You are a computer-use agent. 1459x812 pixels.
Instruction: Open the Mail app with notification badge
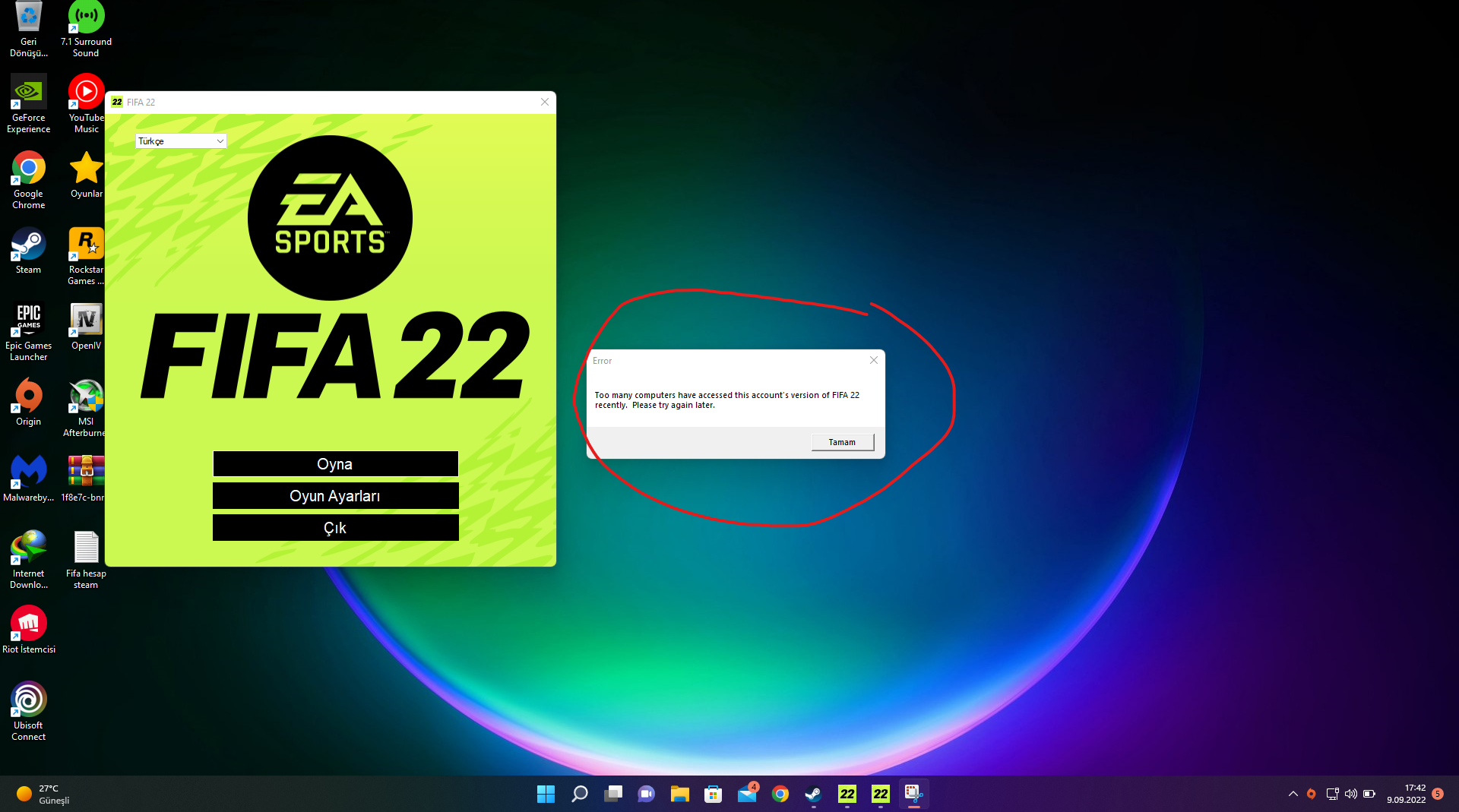[747, 794]
